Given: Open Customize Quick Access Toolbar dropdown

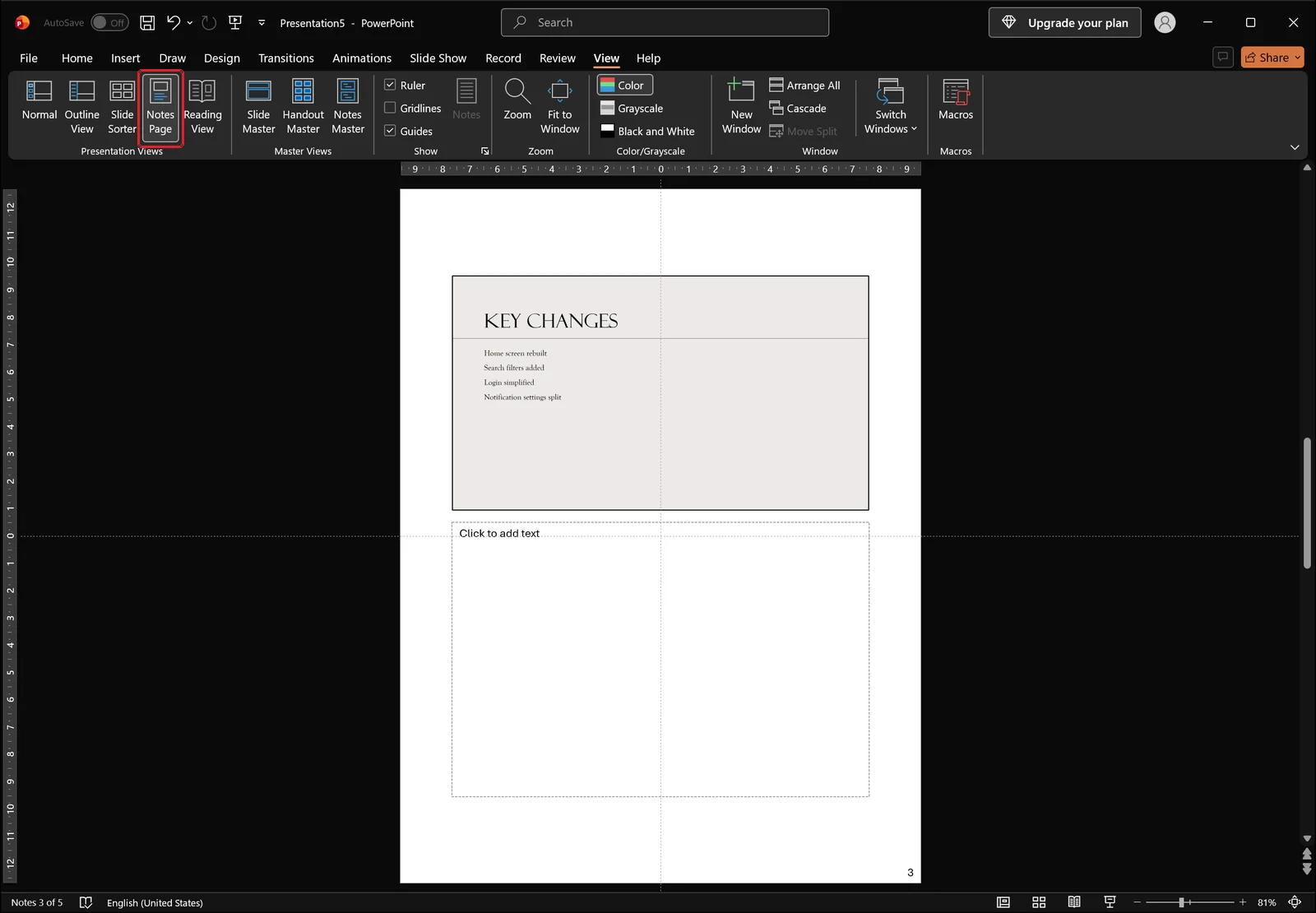Looking at the screenshot, I should click(262, 23).
